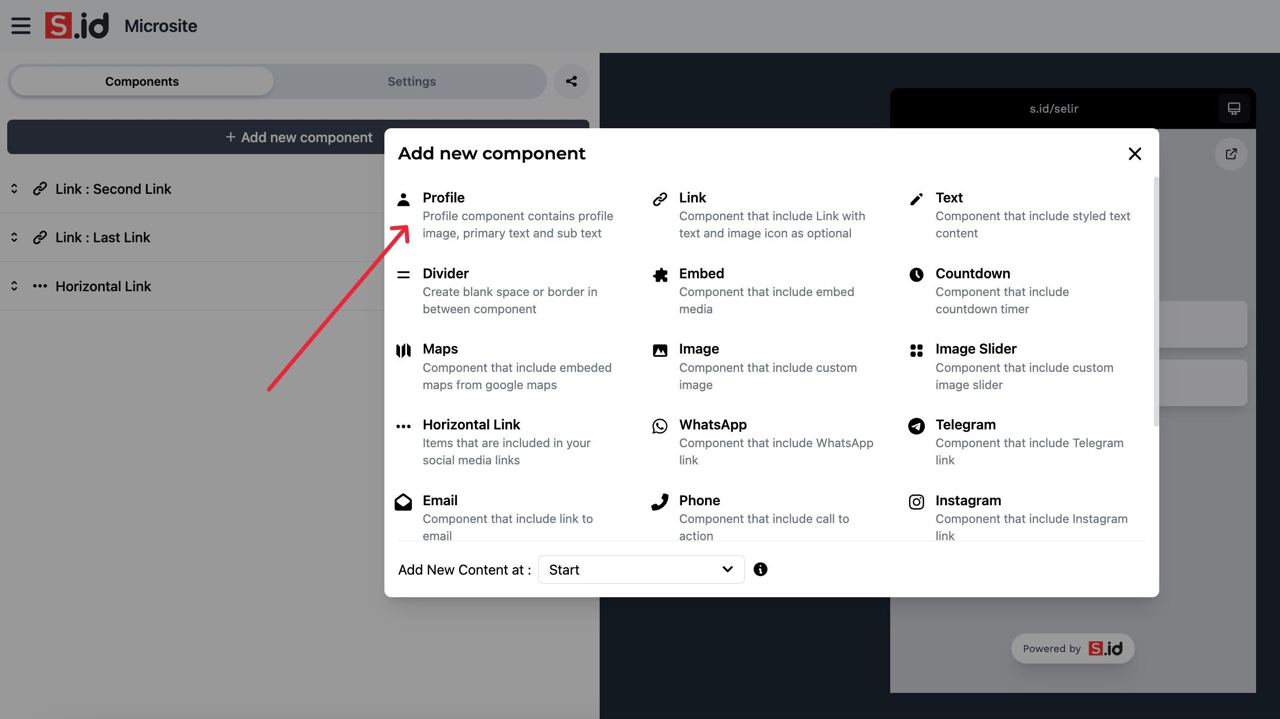Open preview in new tab icon

point(1231,154)
